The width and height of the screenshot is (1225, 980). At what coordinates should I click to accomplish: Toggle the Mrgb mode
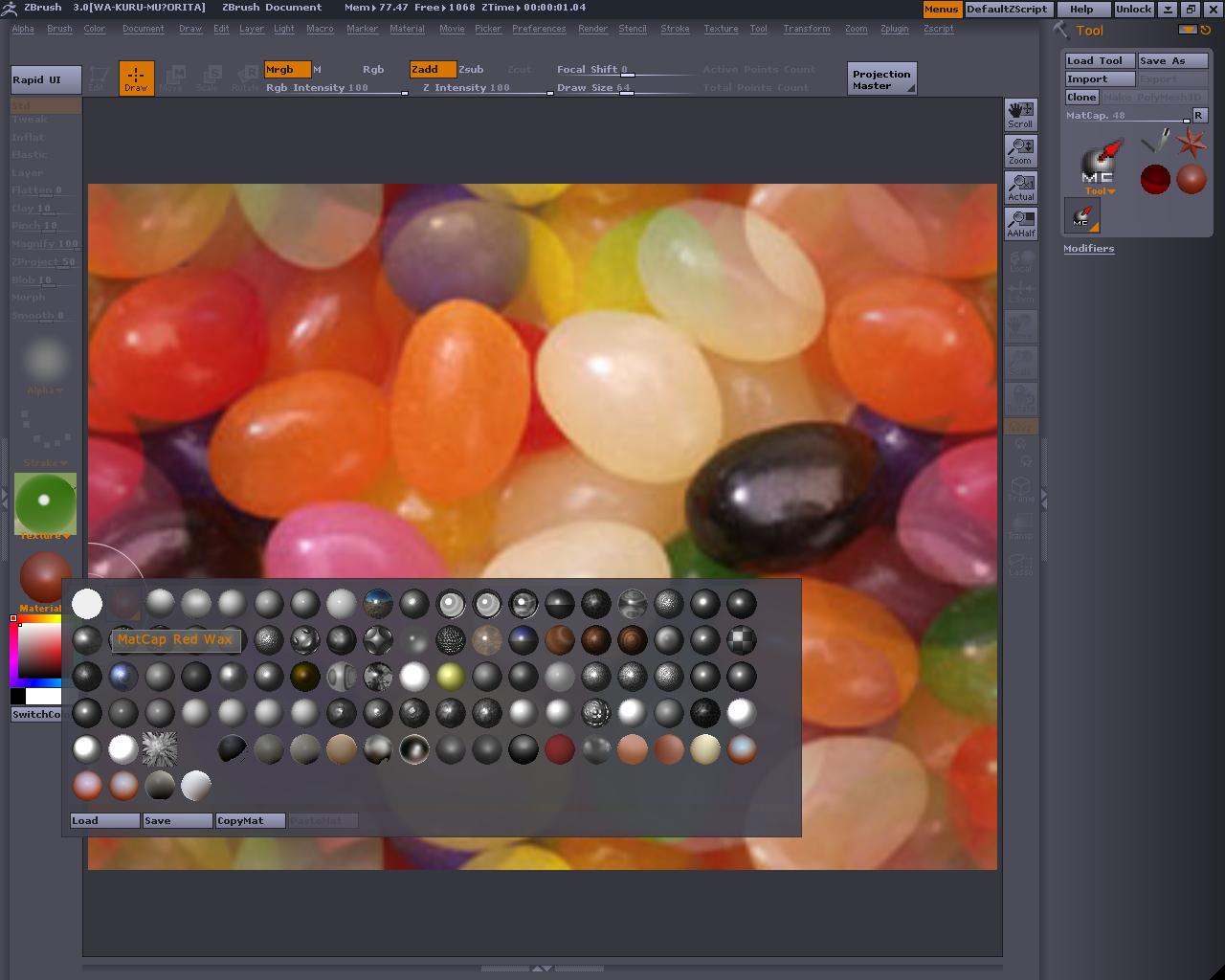tap(287, 70)
